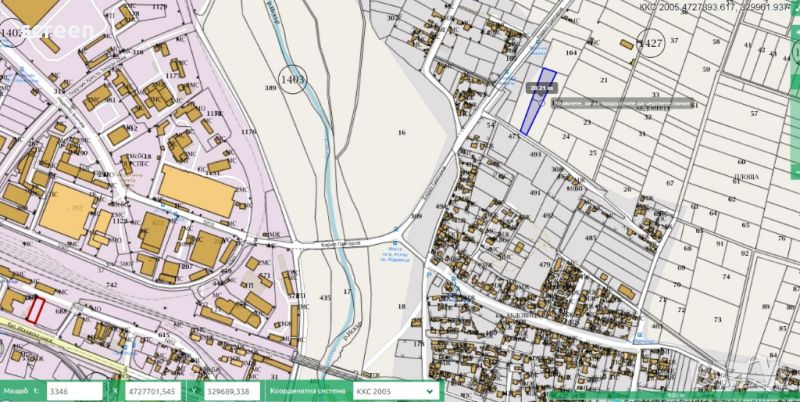
Task: Select parcel 18 on the map
Action: [x=402, y=306]
